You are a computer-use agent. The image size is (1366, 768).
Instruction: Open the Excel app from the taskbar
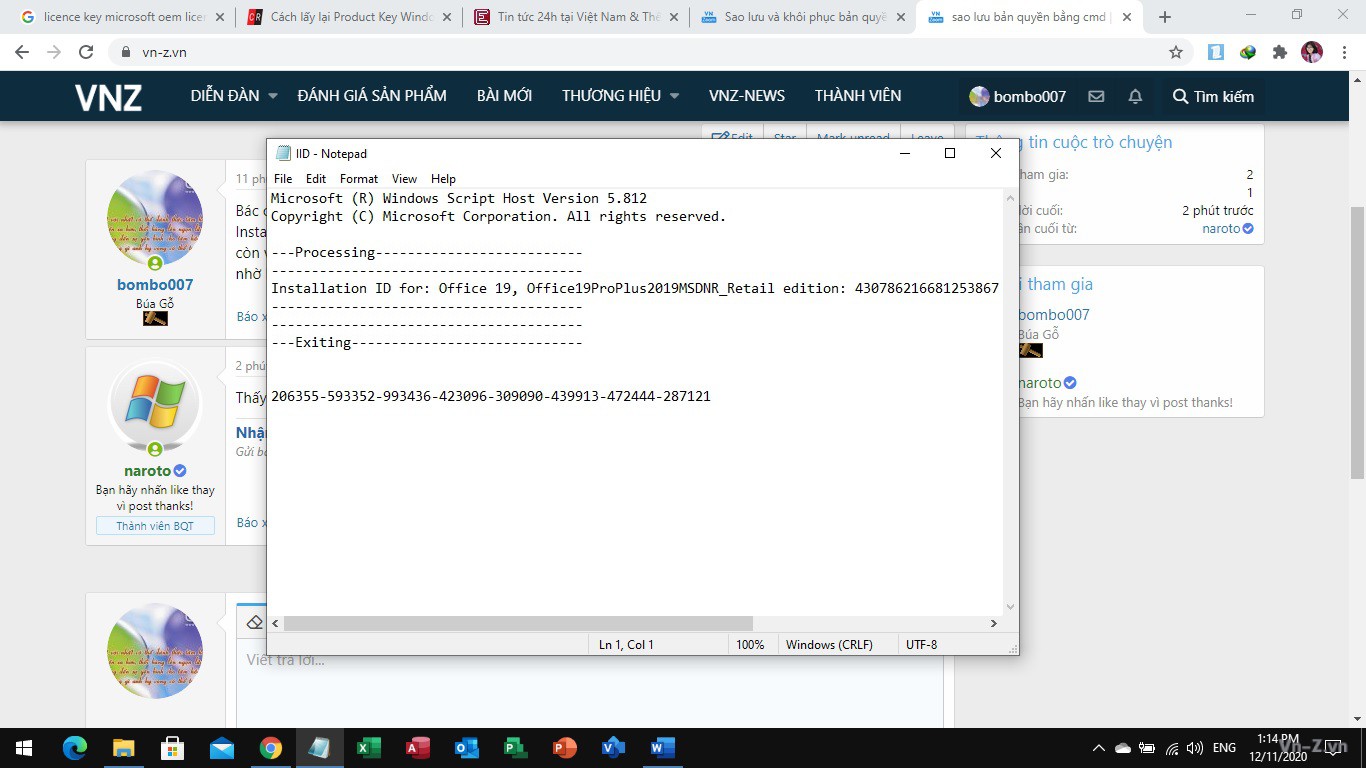coord(368,748)
